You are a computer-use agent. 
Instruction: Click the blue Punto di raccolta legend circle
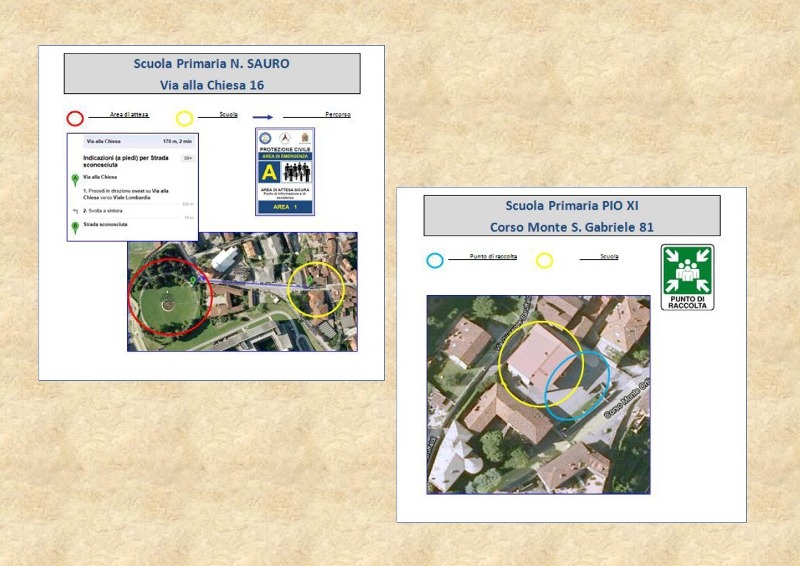click(434, 261)
